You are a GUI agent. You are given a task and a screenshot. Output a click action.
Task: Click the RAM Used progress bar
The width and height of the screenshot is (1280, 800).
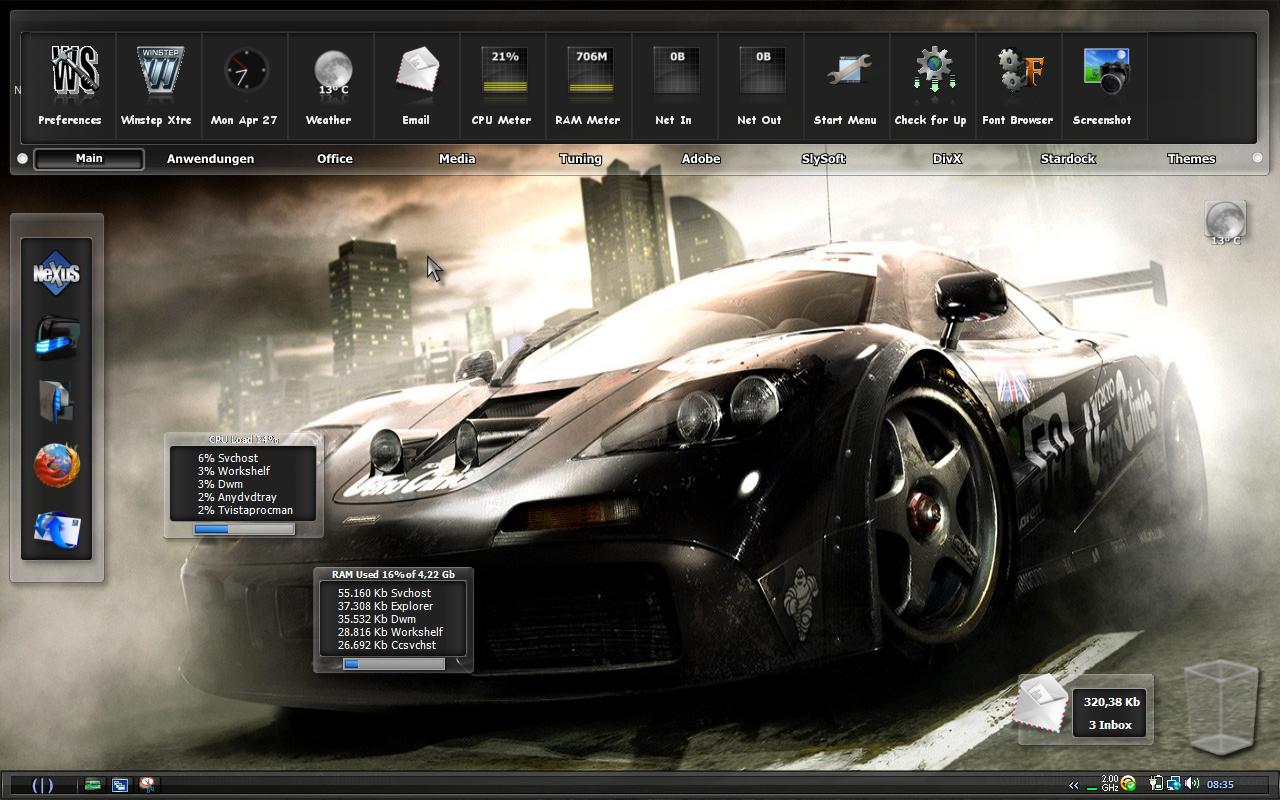point(394,664)
